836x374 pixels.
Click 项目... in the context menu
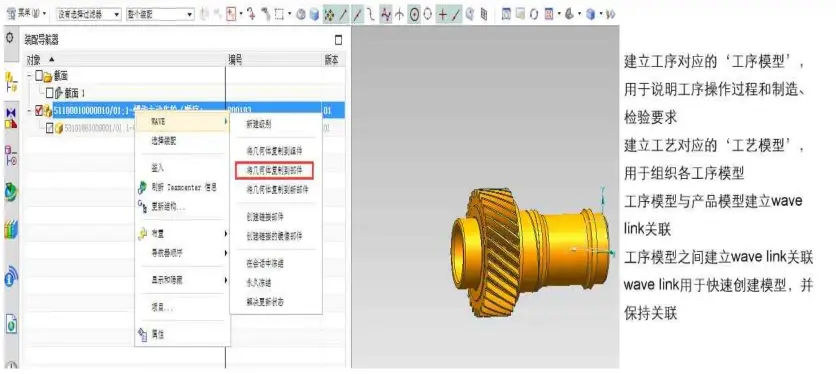point(182,307)
